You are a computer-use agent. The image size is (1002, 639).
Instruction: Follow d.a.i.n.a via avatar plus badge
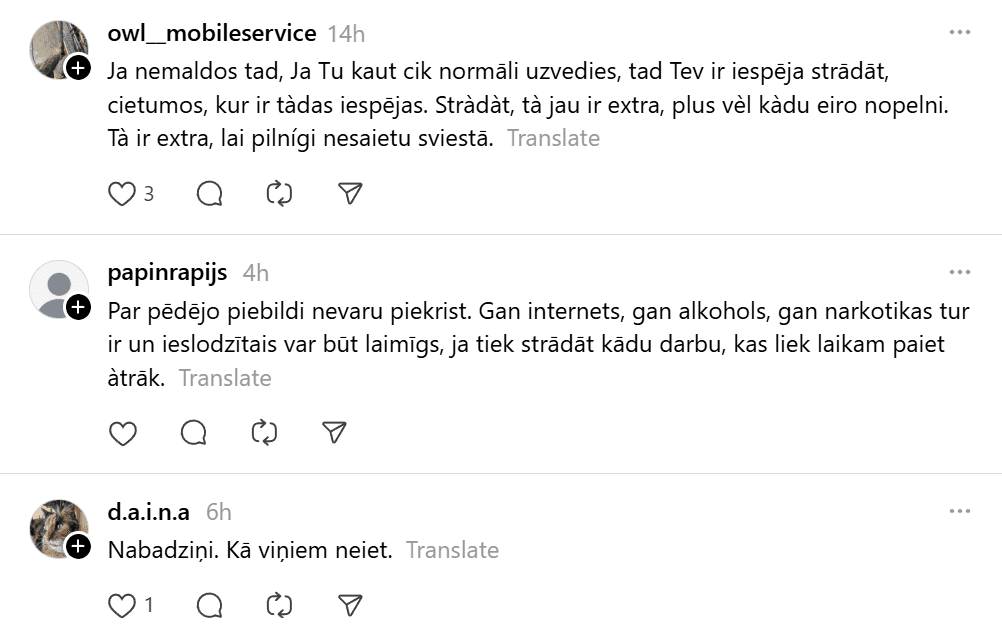[78, 546]
